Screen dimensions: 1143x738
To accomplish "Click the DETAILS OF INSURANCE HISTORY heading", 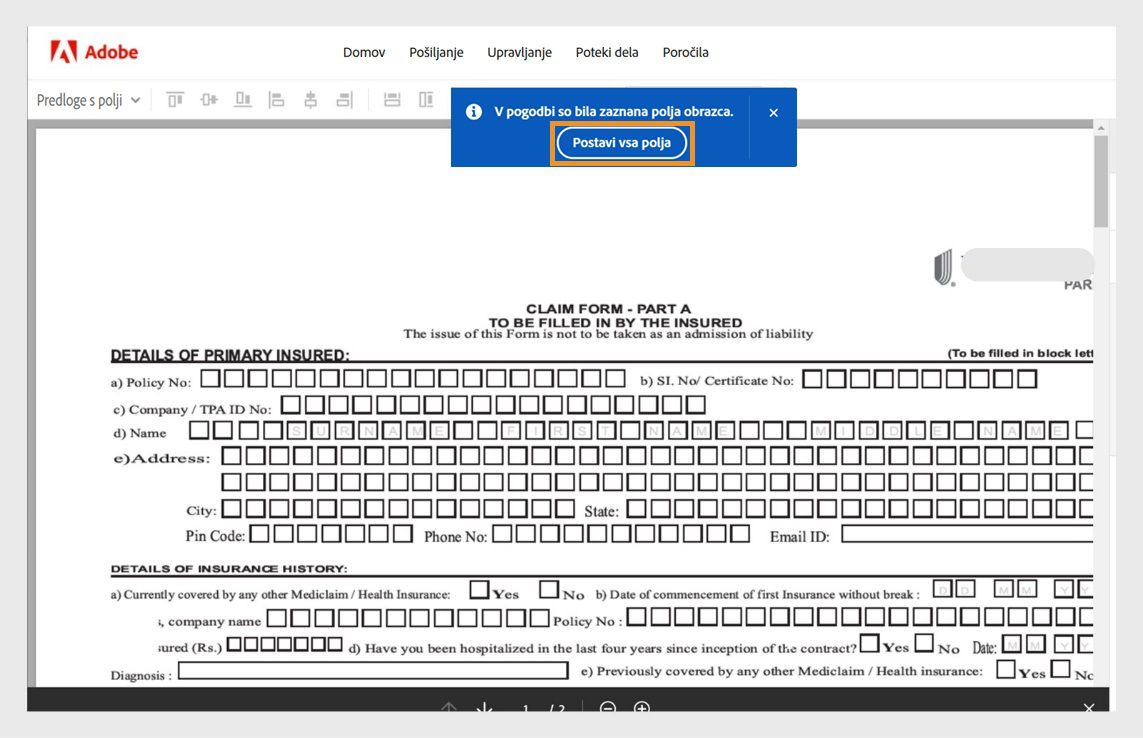I will coord(229,569).
